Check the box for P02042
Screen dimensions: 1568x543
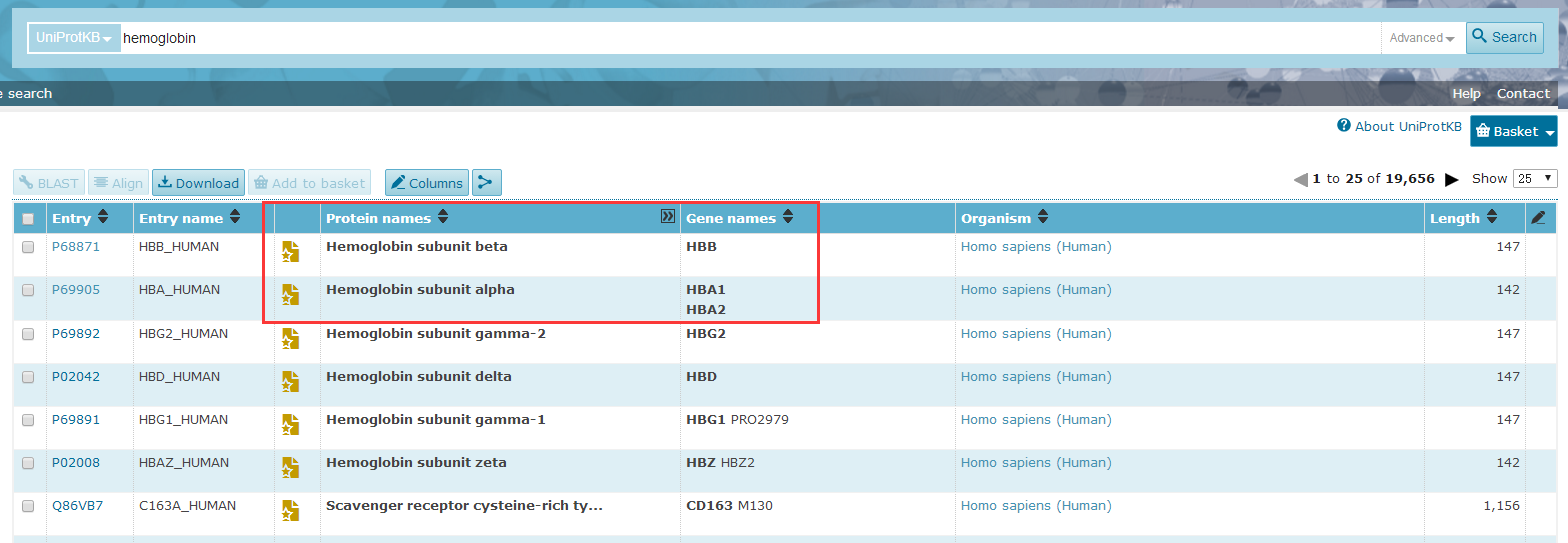[28, 377]
